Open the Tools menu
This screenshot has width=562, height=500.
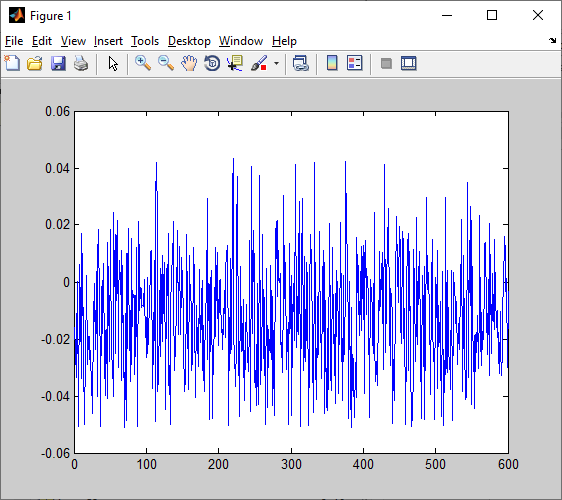click(145, 41)
